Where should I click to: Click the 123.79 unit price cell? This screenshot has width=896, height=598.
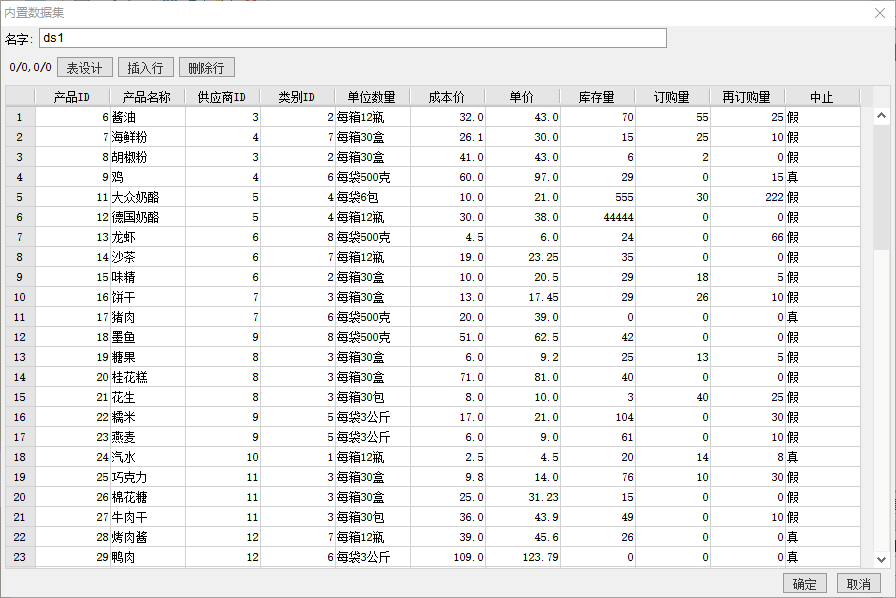tap(523, 557)
